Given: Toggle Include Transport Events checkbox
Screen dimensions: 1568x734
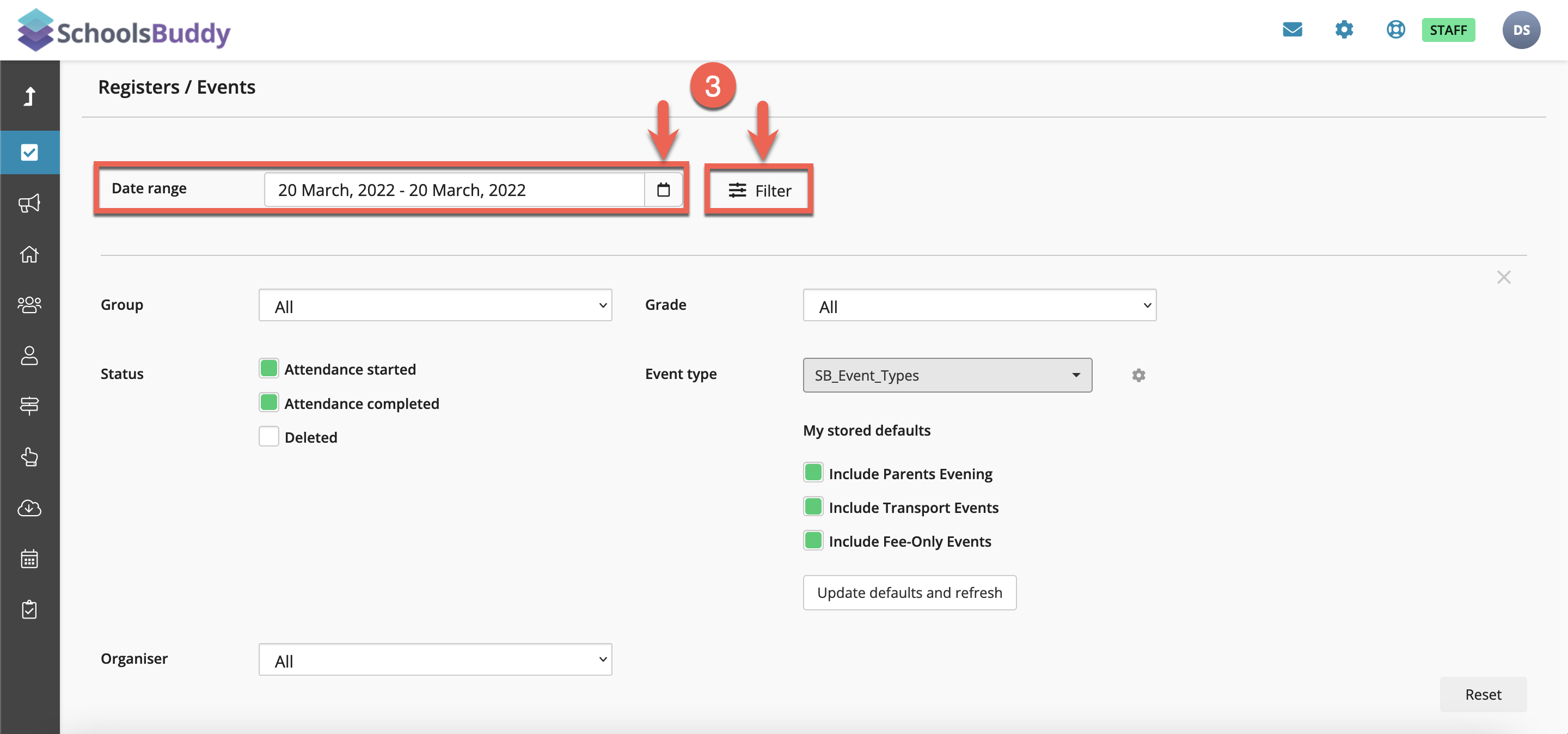Looking at the screenshot, I should click(x=813, y=507).
